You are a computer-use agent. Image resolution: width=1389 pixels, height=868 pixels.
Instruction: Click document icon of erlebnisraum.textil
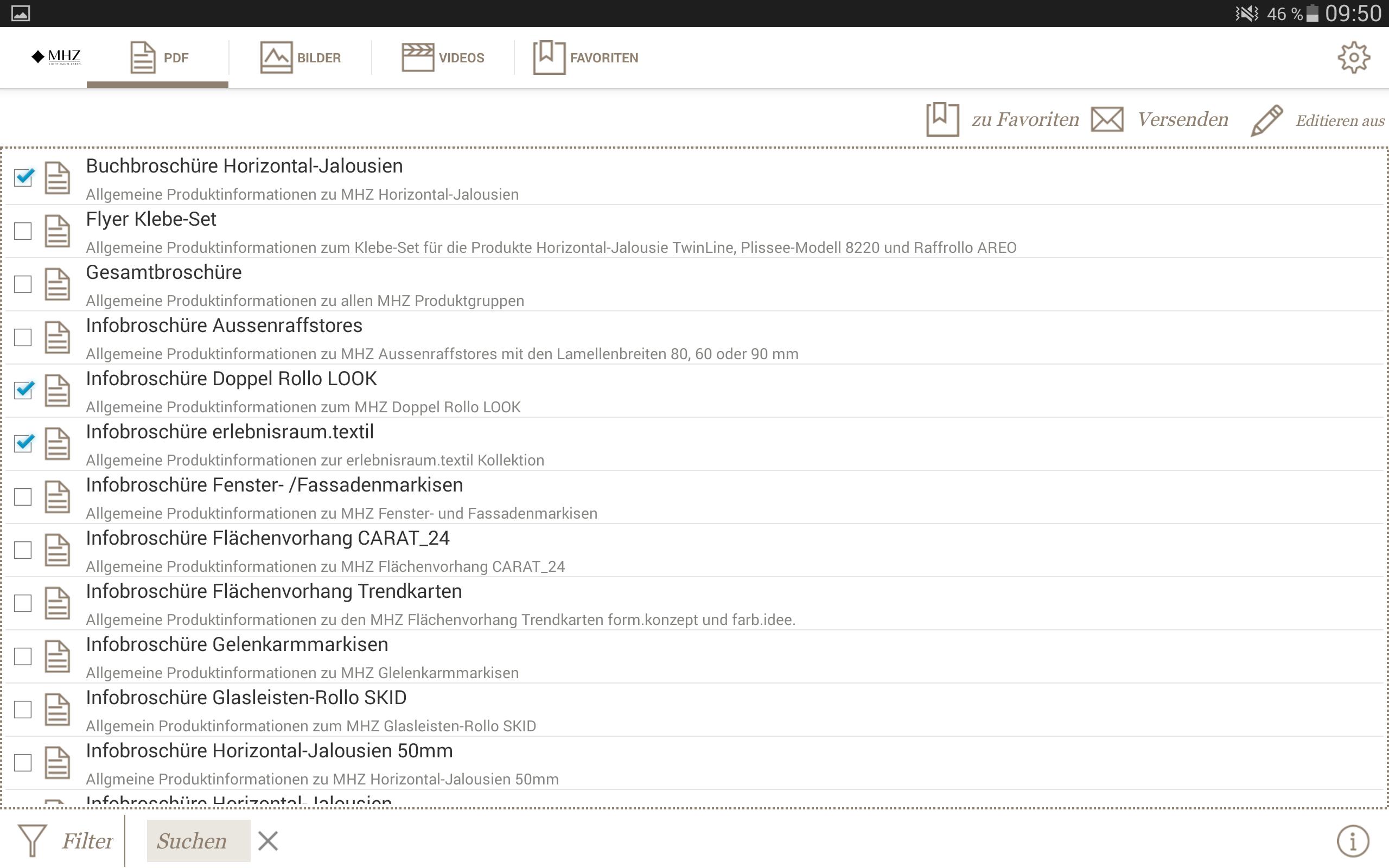pos(58,444)
